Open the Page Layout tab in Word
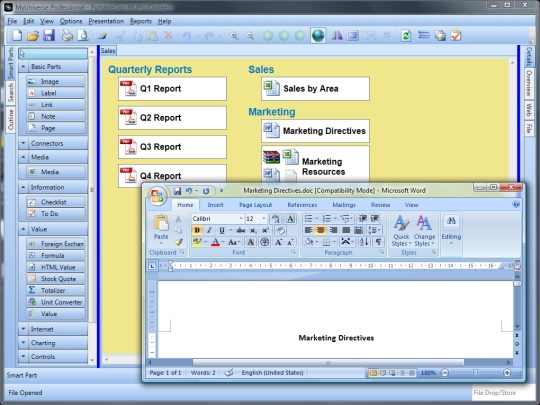 click(256, 205)
